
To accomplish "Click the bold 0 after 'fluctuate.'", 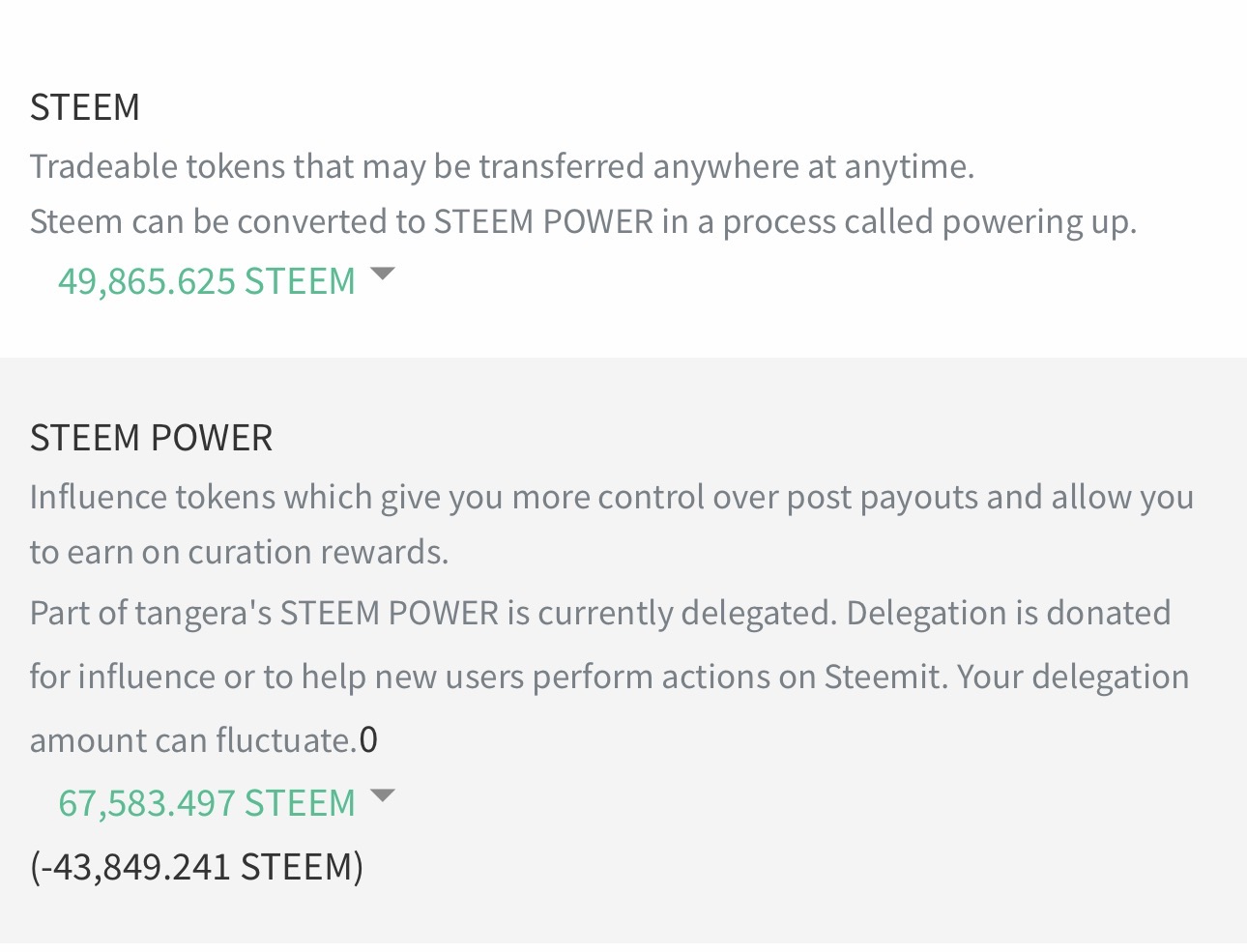I will pyautogui.click(x=368, y=740).
